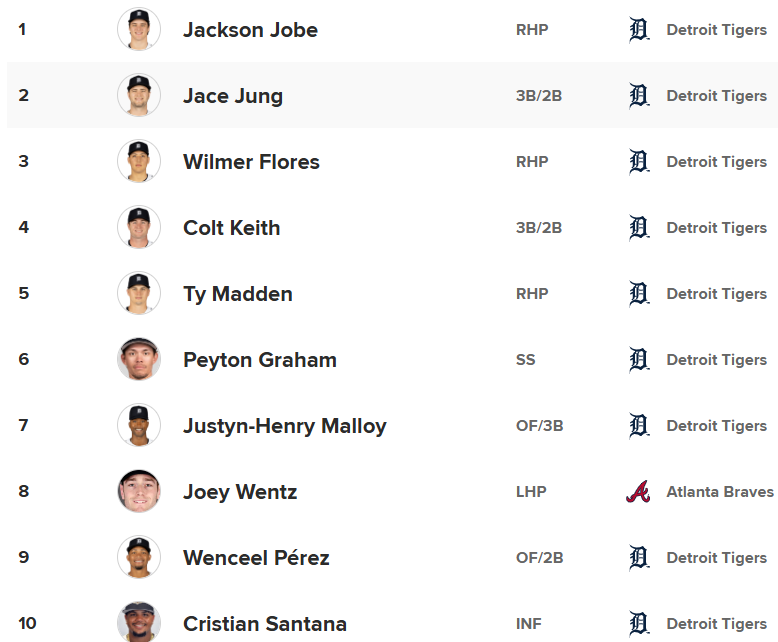The width and height of the screenshot is (778, 642).
Task: Select Joey Wentz's headshot photo
Action: click(x=138, y=492)
